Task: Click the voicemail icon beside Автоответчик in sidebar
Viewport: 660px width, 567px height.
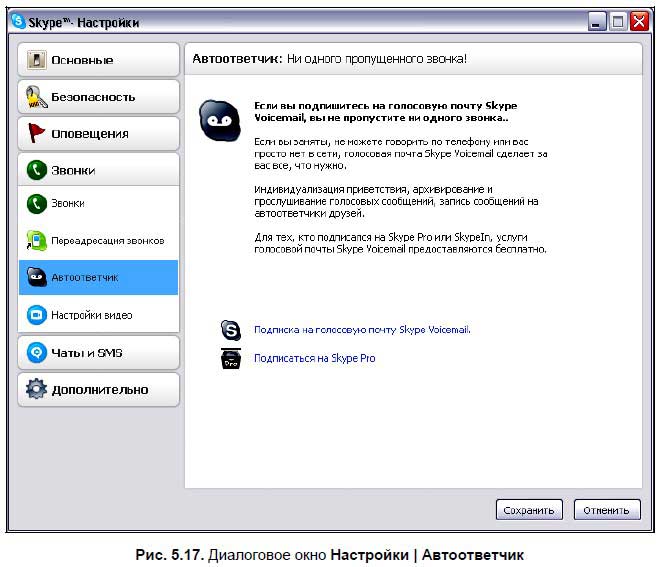Action: point(37,278)
